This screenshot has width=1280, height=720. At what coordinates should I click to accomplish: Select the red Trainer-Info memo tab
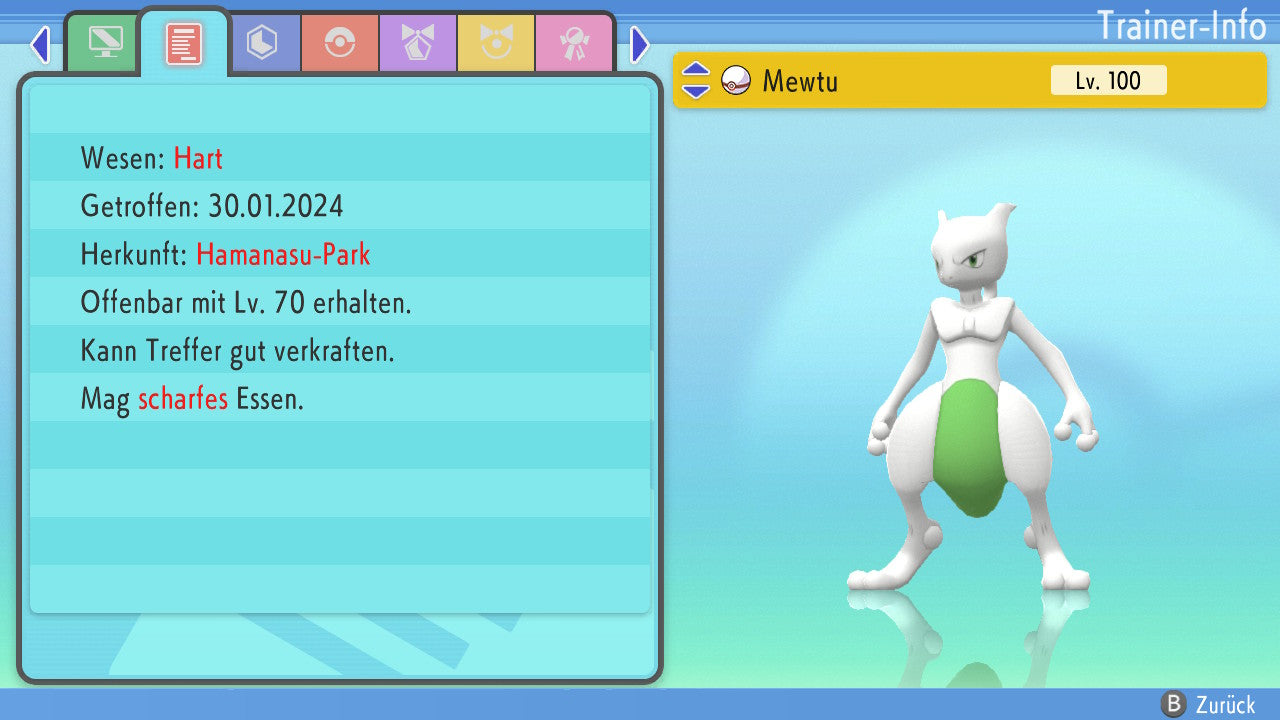click(x=184, y=43)
